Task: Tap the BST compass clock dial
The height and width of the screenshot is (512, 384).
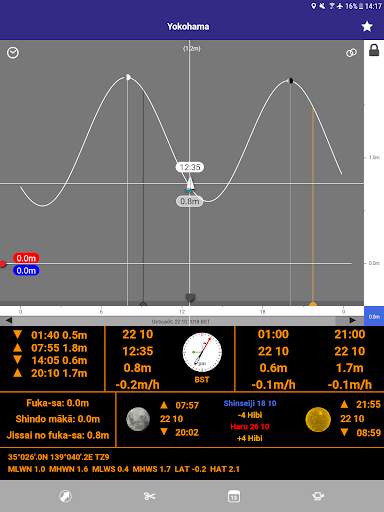Action: (202, 352)
